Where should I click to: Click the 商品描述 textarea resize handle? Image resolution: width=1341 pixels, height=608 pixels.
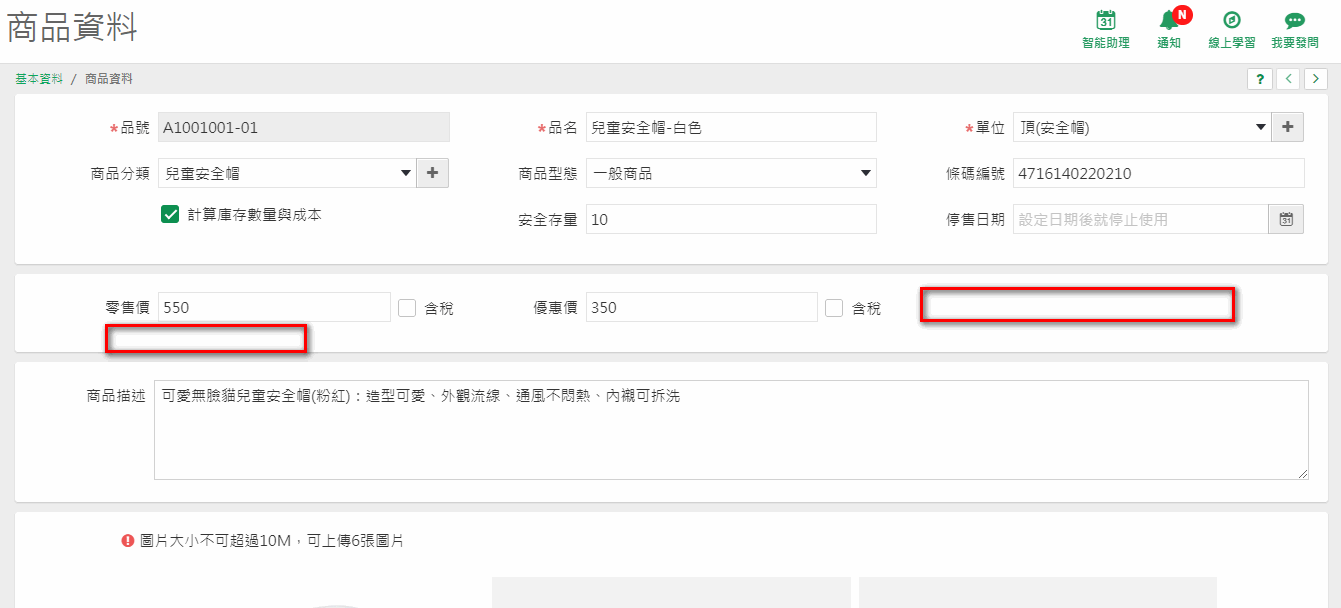[1302, 473]
